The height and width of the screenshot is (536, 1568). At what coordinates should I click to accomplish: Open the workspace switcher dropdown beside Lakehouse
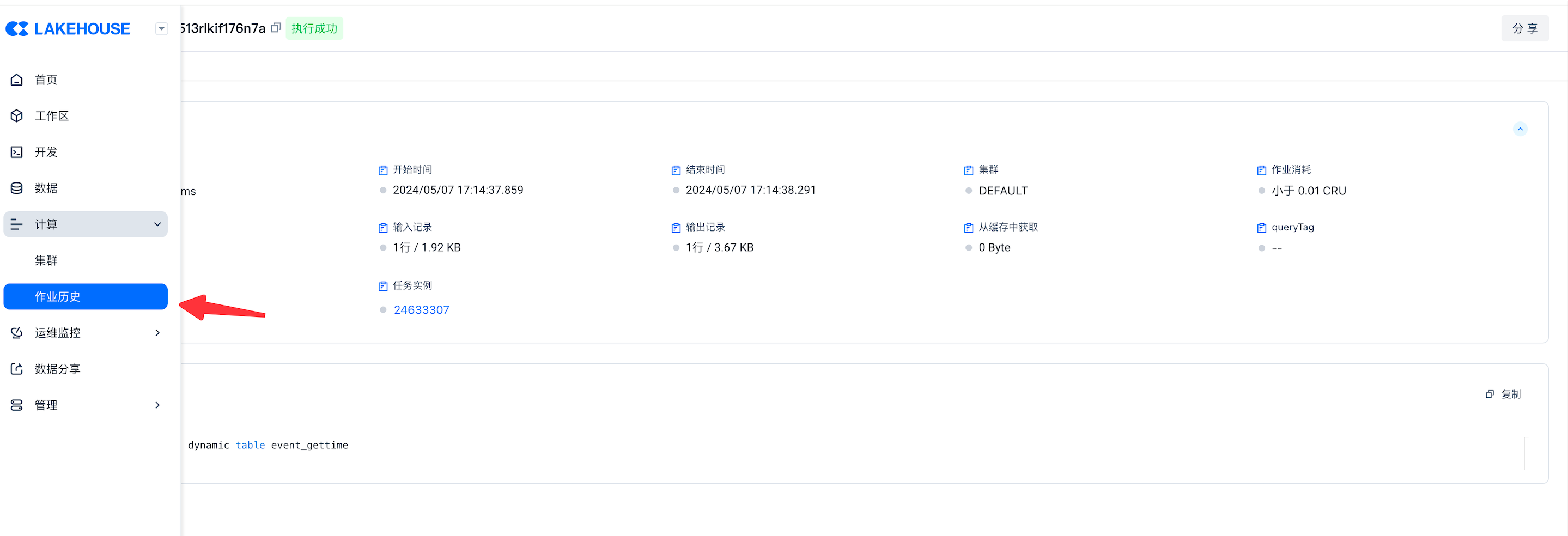(x=161, y=28)
